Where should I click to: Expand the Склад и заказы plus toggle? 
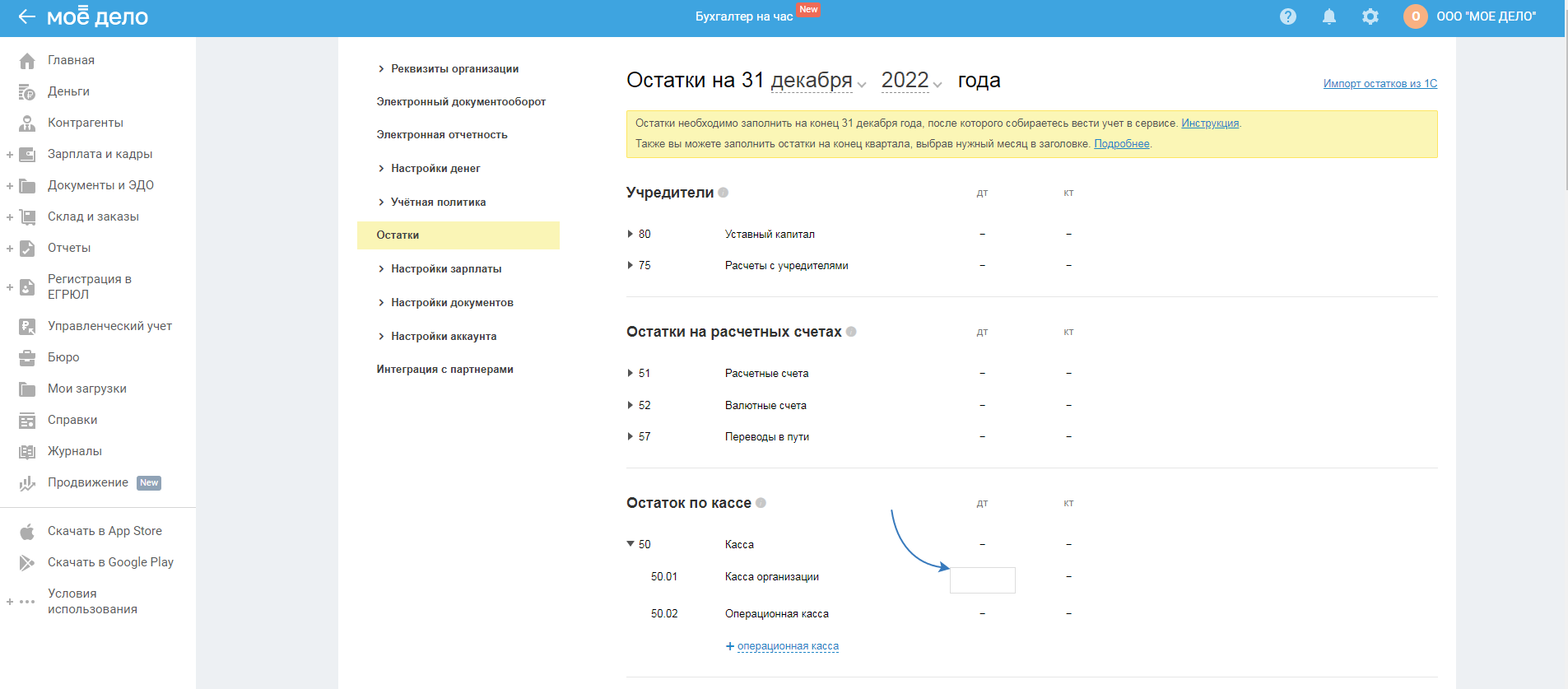click(x=10, y=217)
